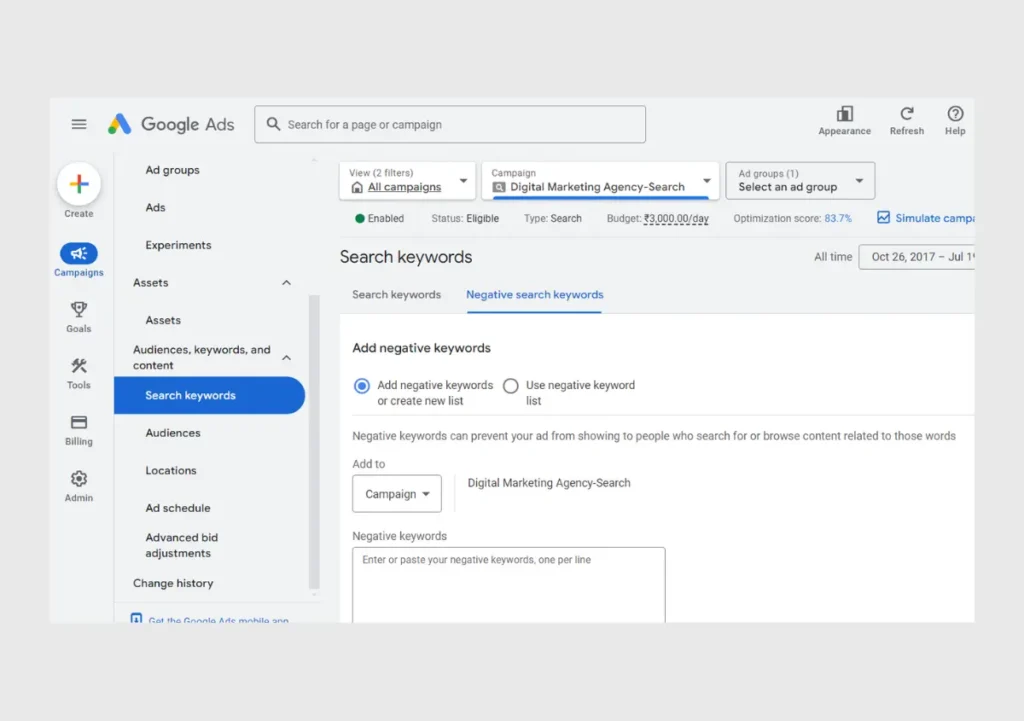
Task: Click the Create plus button
Action: tap(79, 184)
